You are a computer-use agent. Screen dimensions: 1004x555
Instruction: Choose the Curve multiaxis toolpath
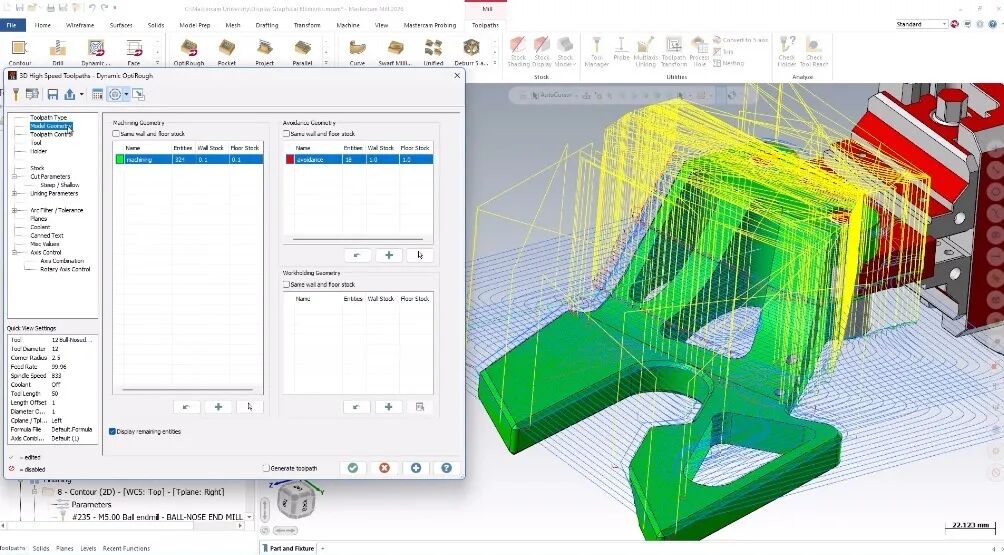[357, 52]
